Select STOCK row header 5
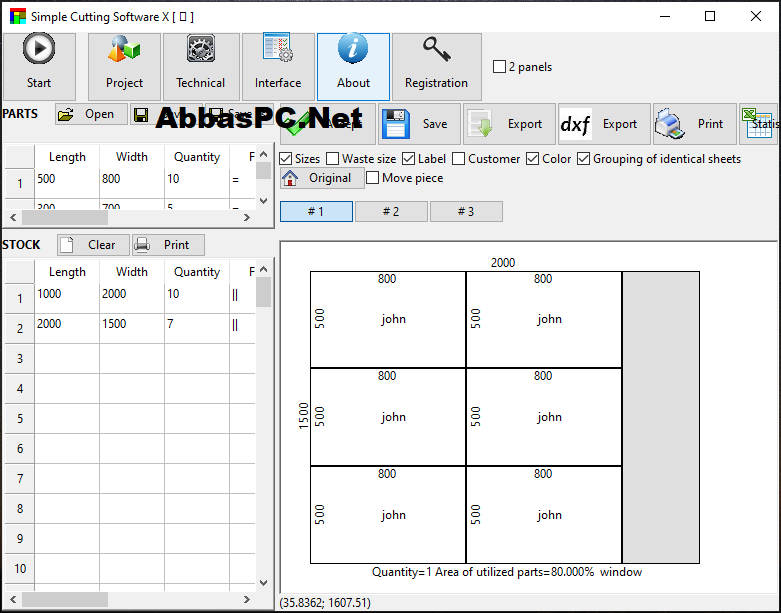781x613 pixels. [19, 418]
